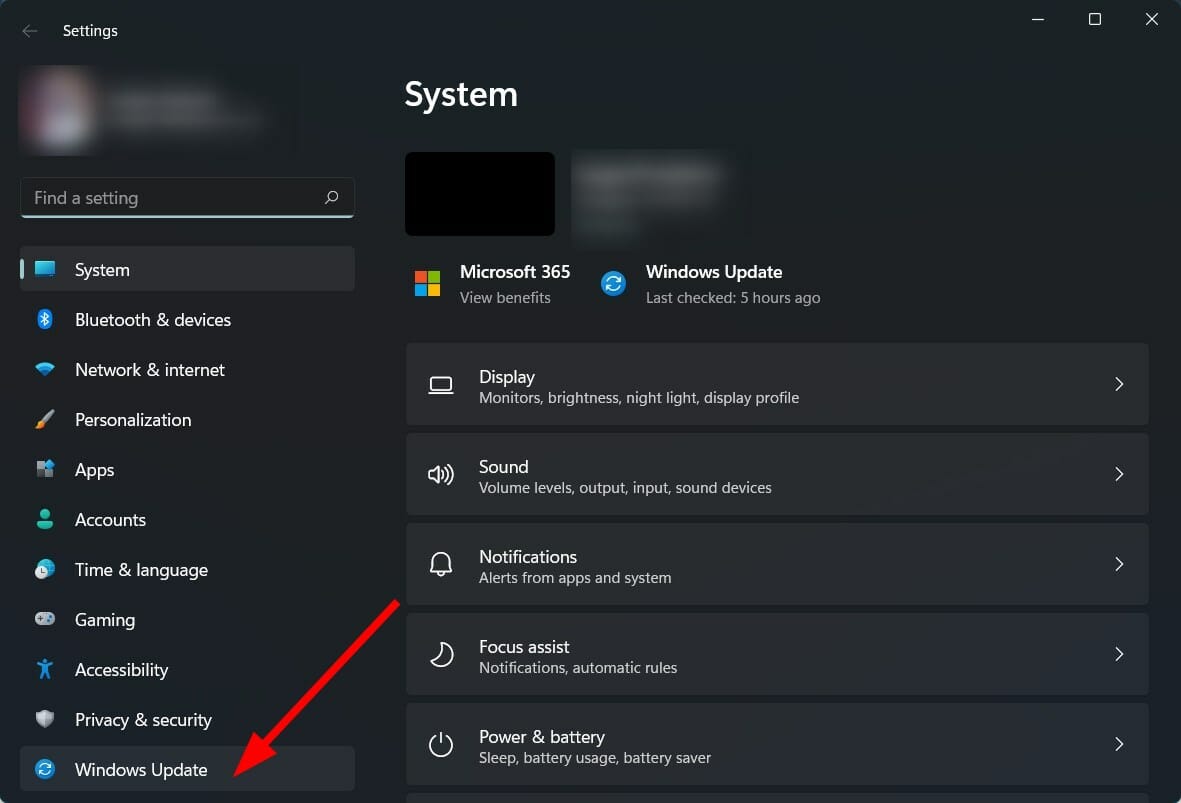Click the Time & language clock icon

(x=45, y=569)
